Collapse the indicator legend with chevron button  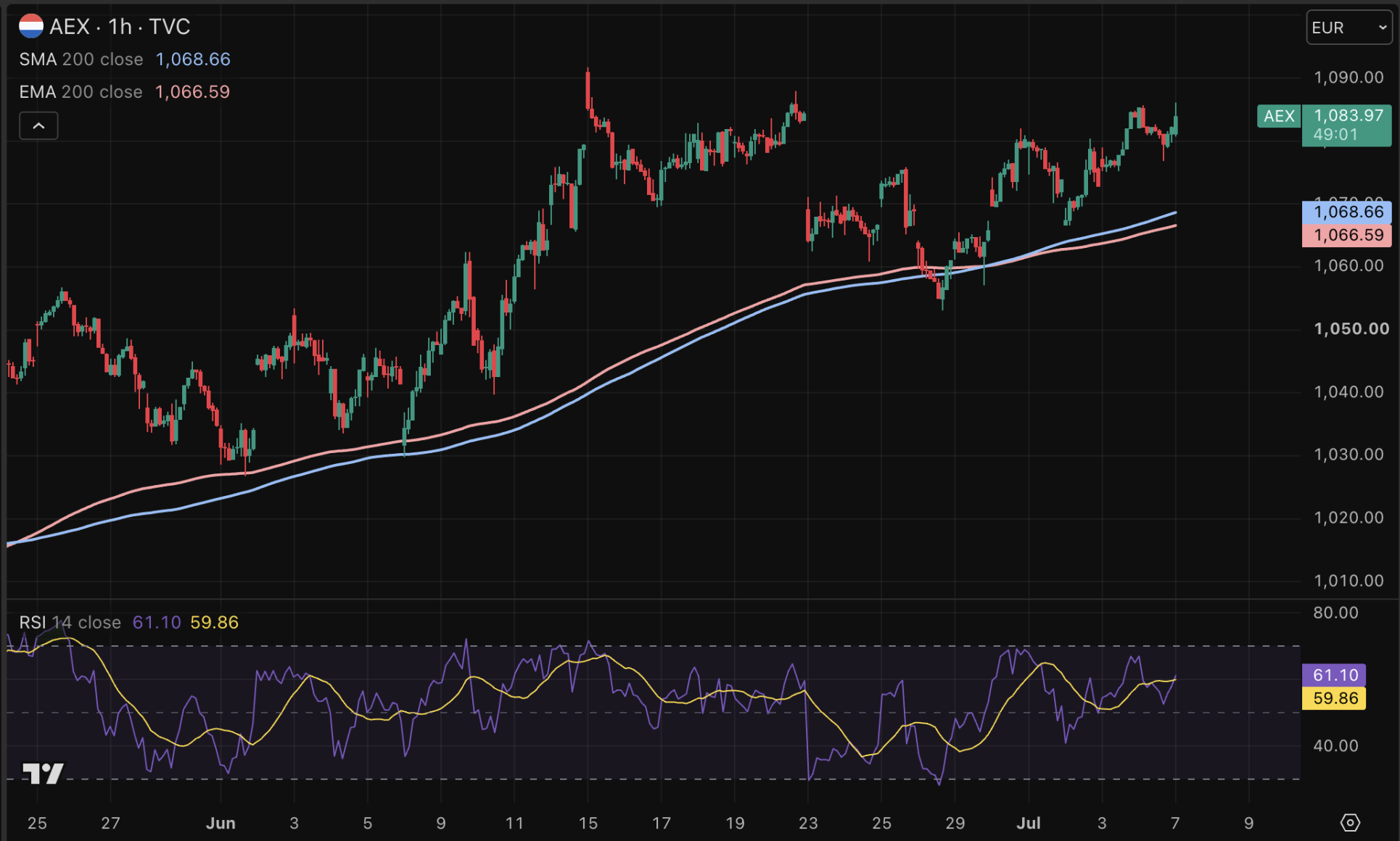pyautogui.click(x=38, y=126)
